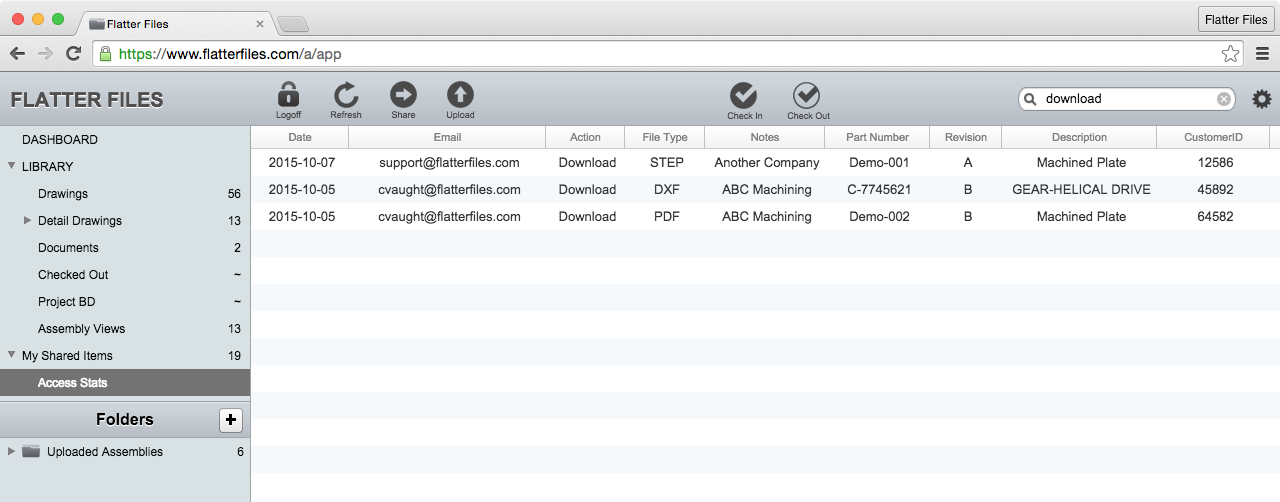Open the browser hamburger menu
The width and height of the screenshot is (1280, 502).
click(1263, 53)
